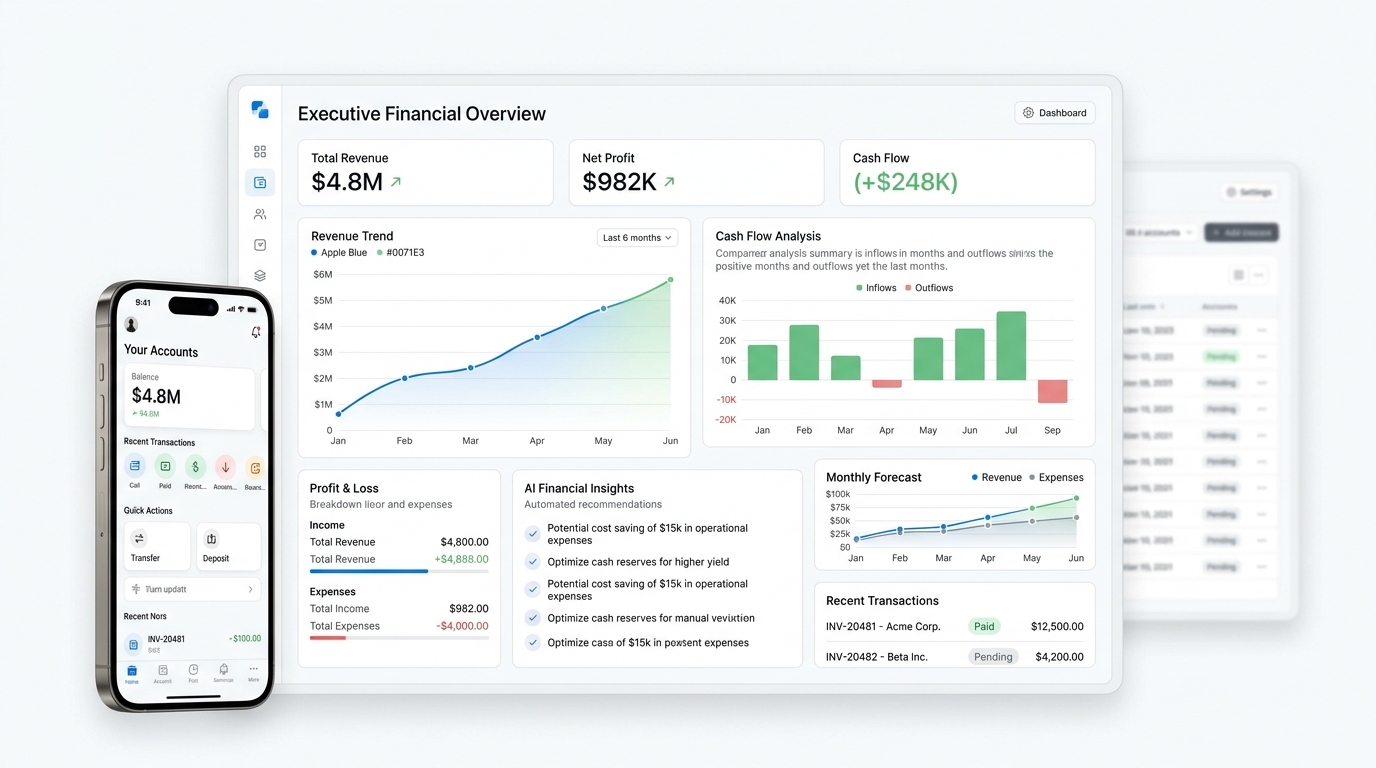Click the '-$4,000.00' Total Expenses value
Viewport: 1376px width, 768px height.
[x=462, y=626]
